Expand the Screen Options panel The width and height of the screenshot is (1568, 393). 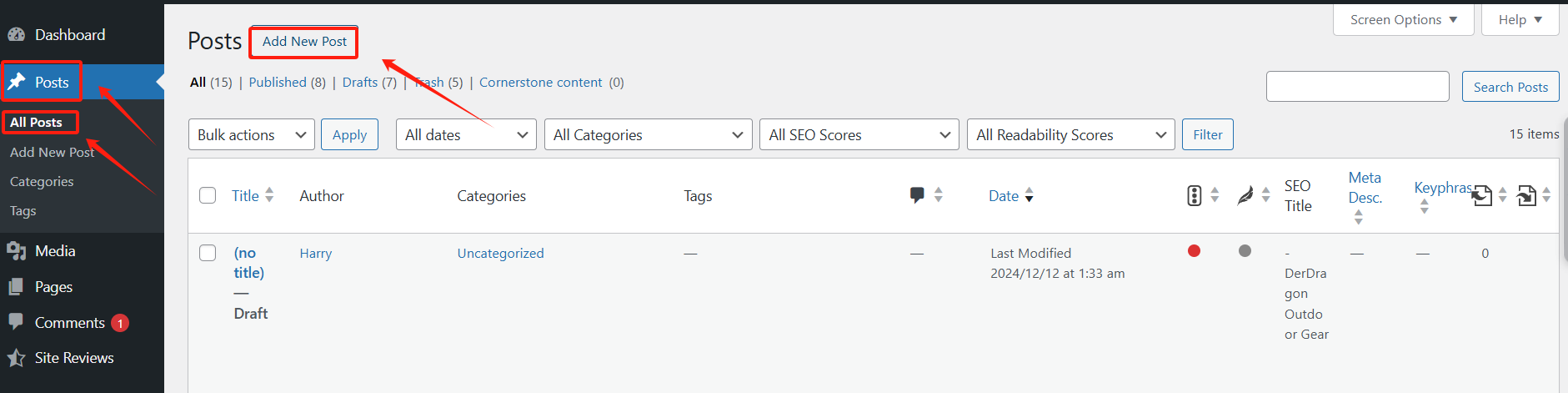1403,20
